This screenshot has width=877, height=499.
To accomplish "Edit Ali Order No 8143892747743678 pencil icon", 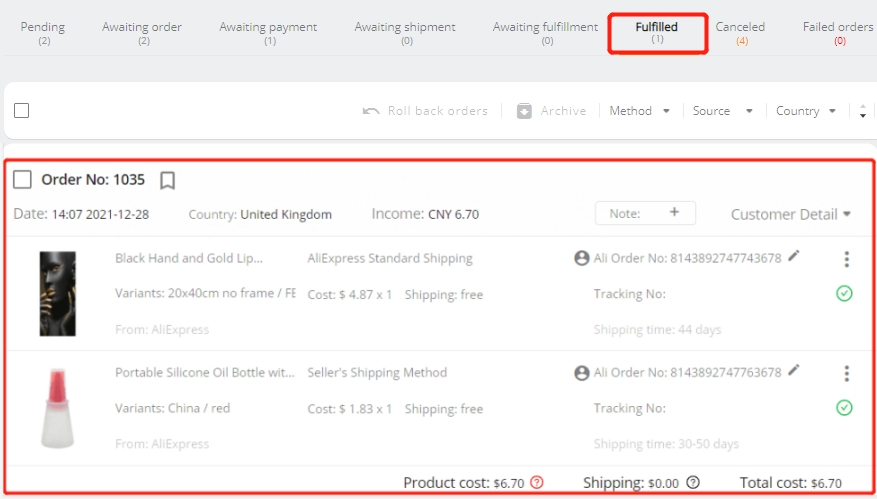I will click(x=793, y=256).
